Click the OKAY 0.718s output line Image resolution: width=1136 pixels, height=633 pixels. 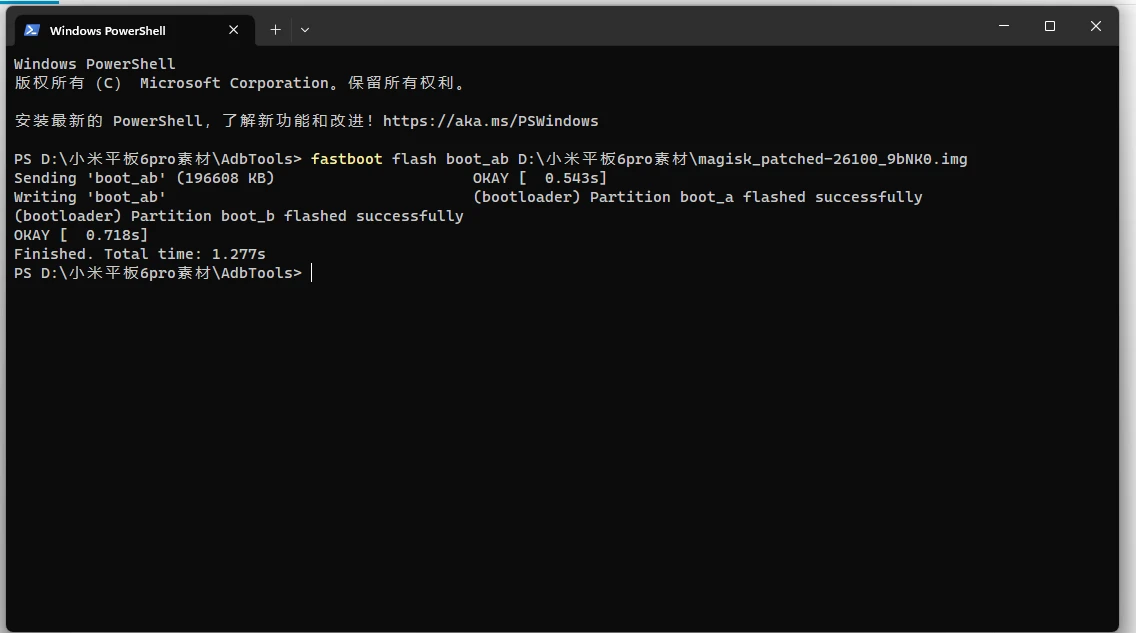80,235
